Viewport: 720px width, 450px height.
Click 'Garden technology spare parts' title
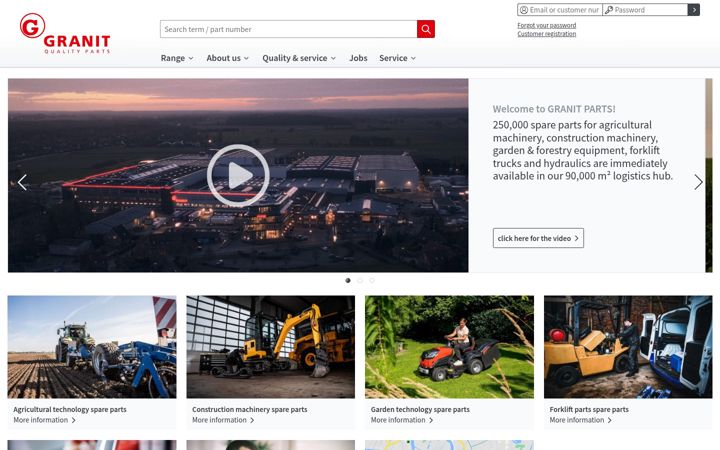tap(420, 409)
